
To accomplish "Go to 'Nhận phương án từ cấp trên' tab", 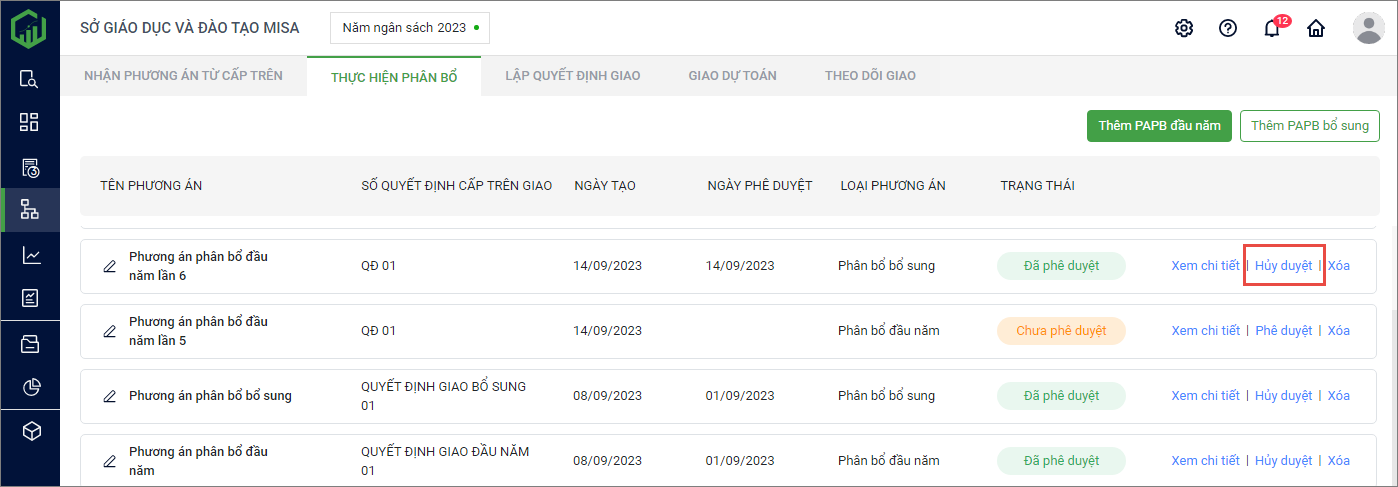I will (x=183, y=75).
